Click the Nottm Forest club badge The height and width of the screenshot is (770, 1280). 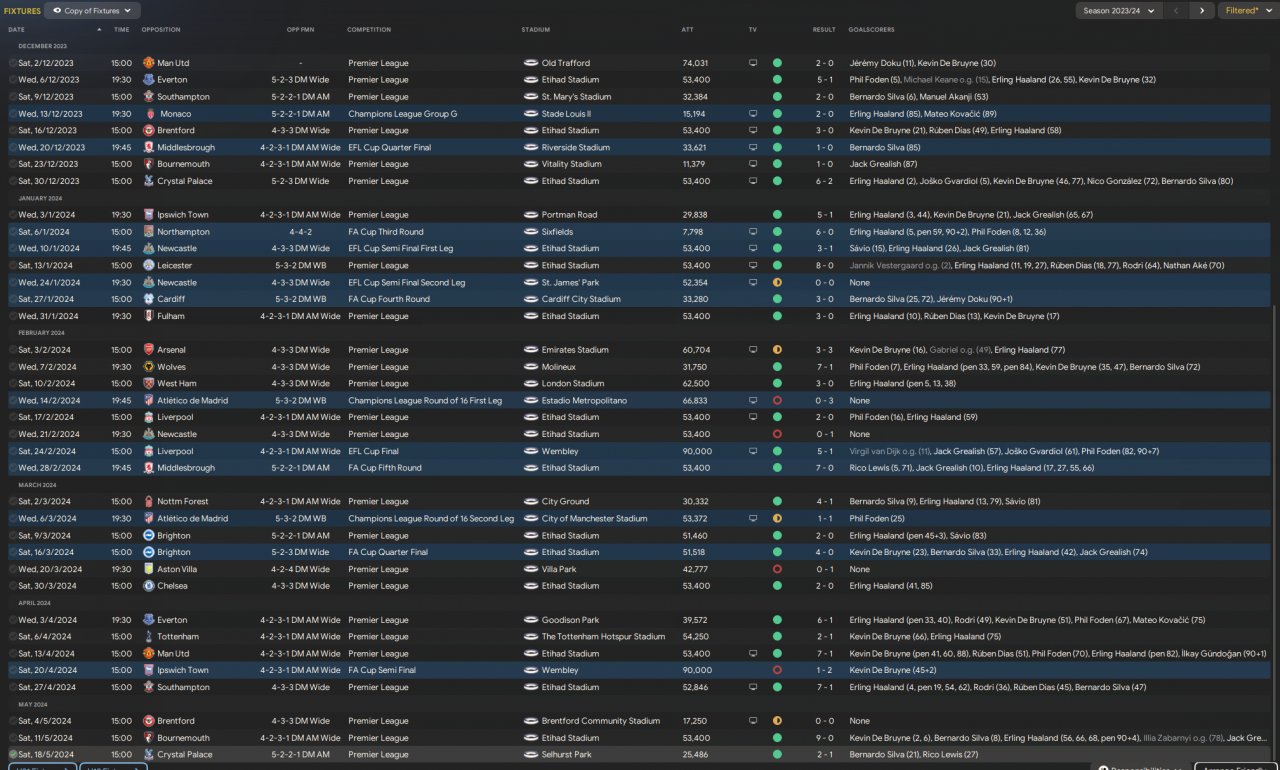coord(149,501)
